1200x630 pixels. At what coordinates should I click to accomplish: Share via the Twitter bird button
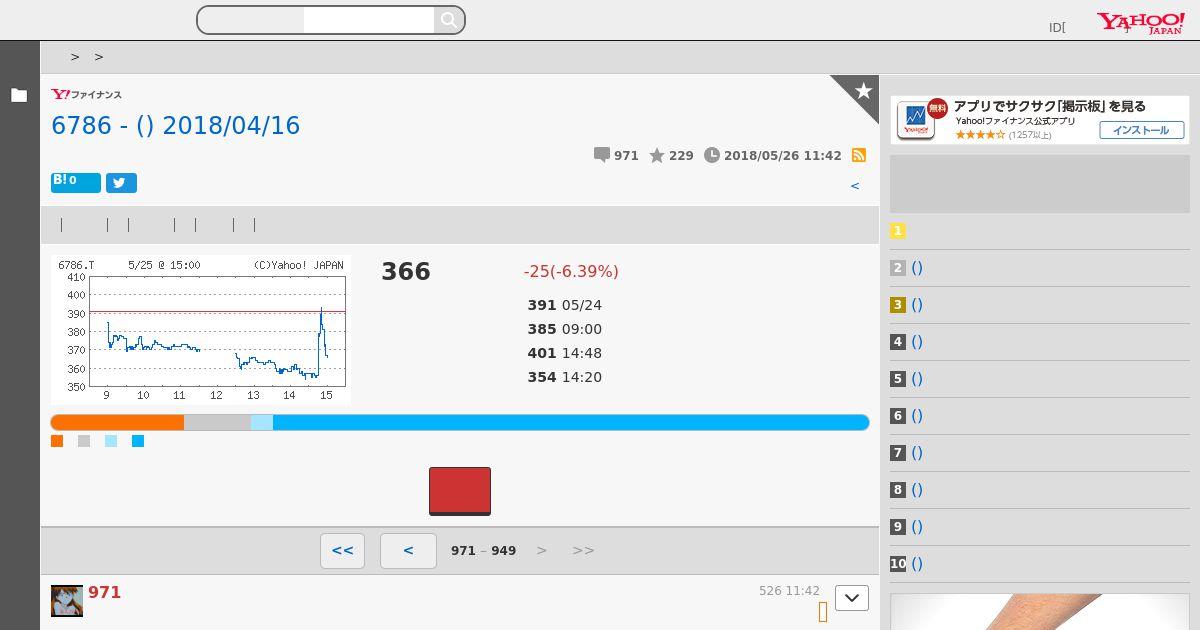[121, 183]
